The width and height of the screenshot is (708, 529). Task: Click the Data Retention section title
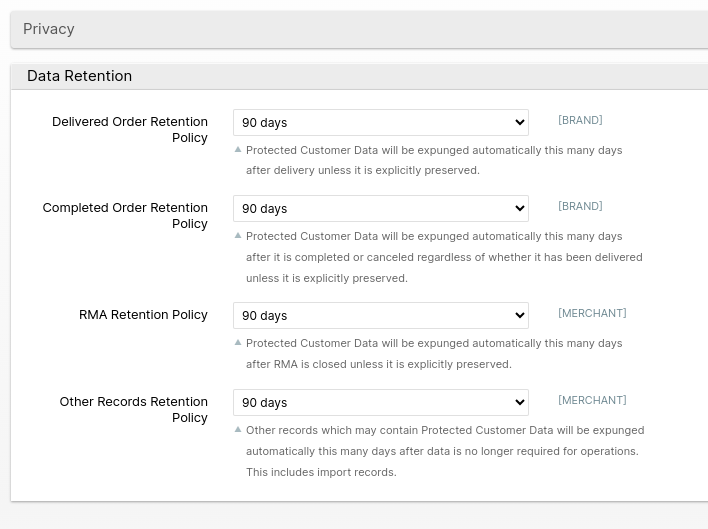coord(79,76)
